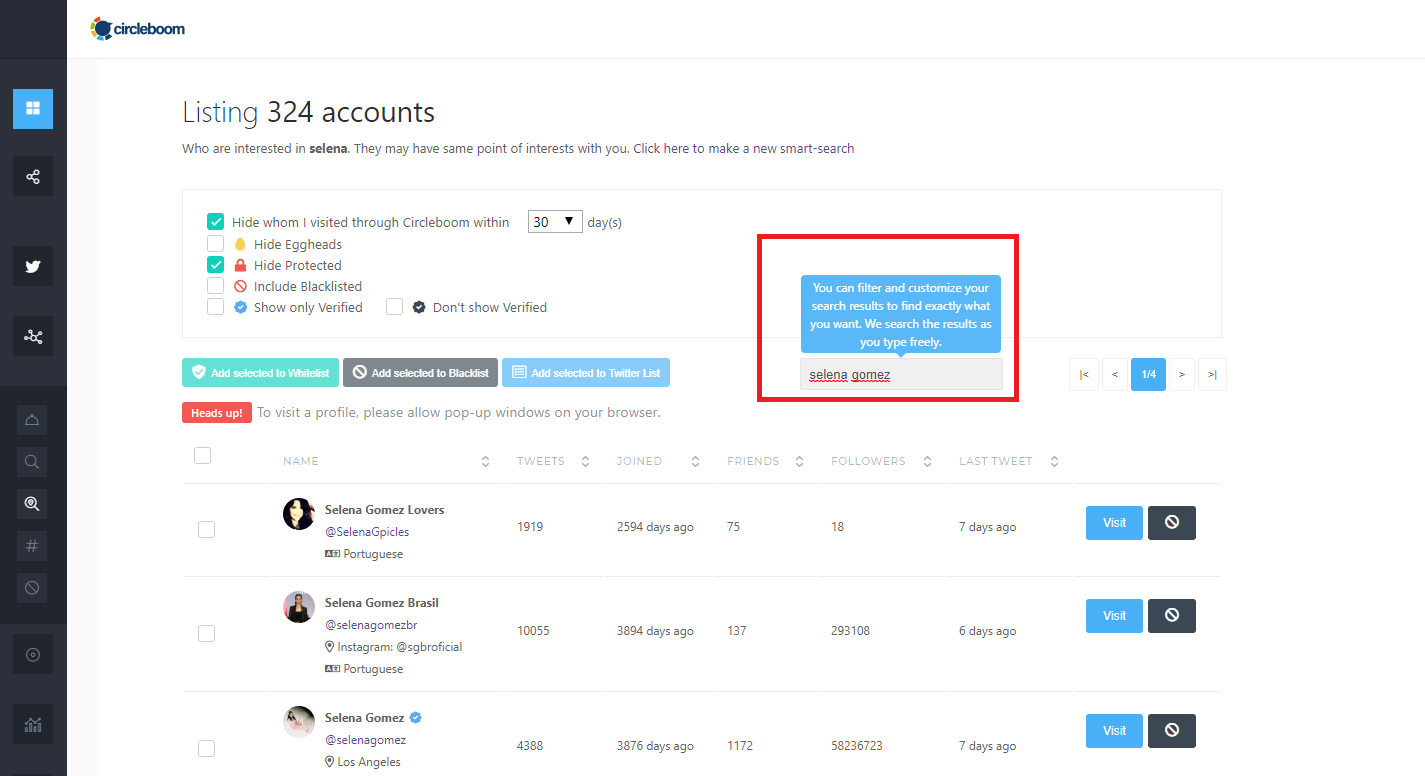Screen dimensions: 1425x776
Task: Toggle Hide whom I visited through Circleboom
Action: click(215, 222)
